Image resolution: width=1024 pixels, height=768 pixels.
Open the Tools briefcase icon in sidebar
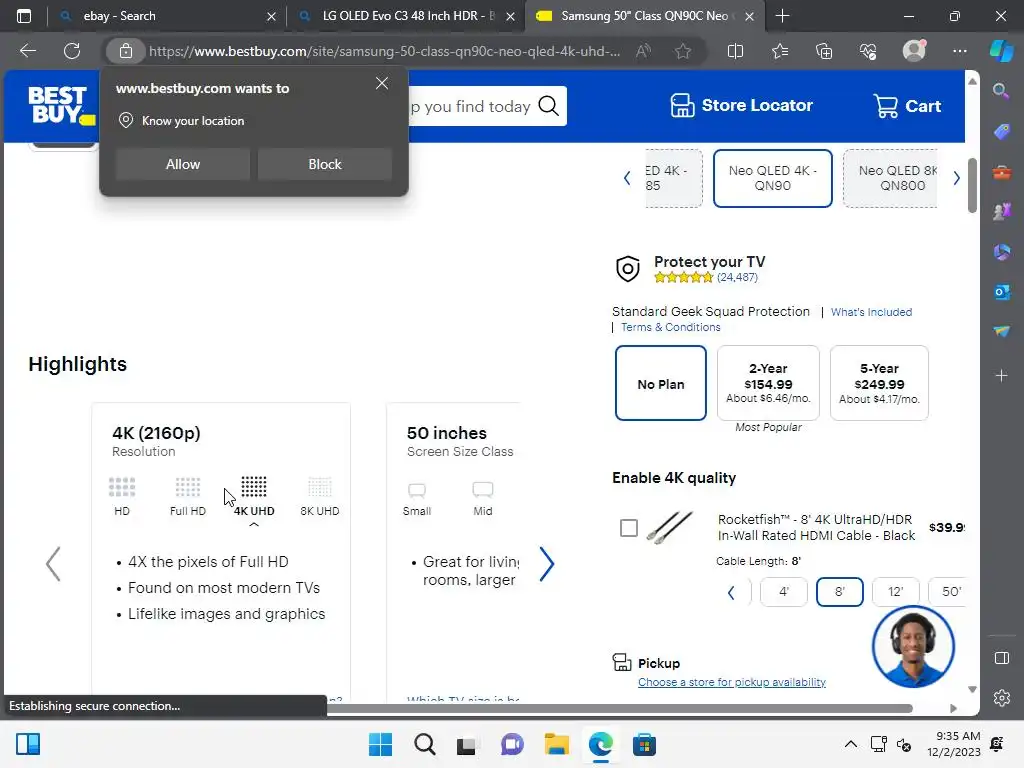pyautogui.click(x=1001, y=172)
